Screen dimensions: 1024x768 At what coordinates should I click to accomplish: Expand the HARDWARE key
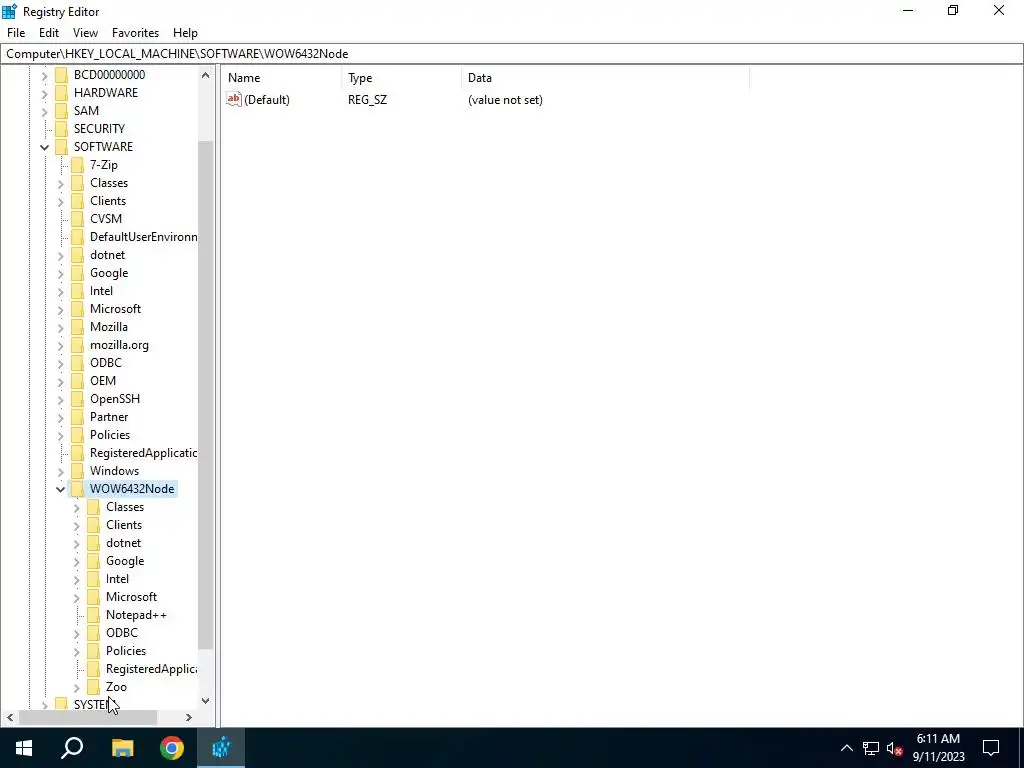click(x=44, y=93)
